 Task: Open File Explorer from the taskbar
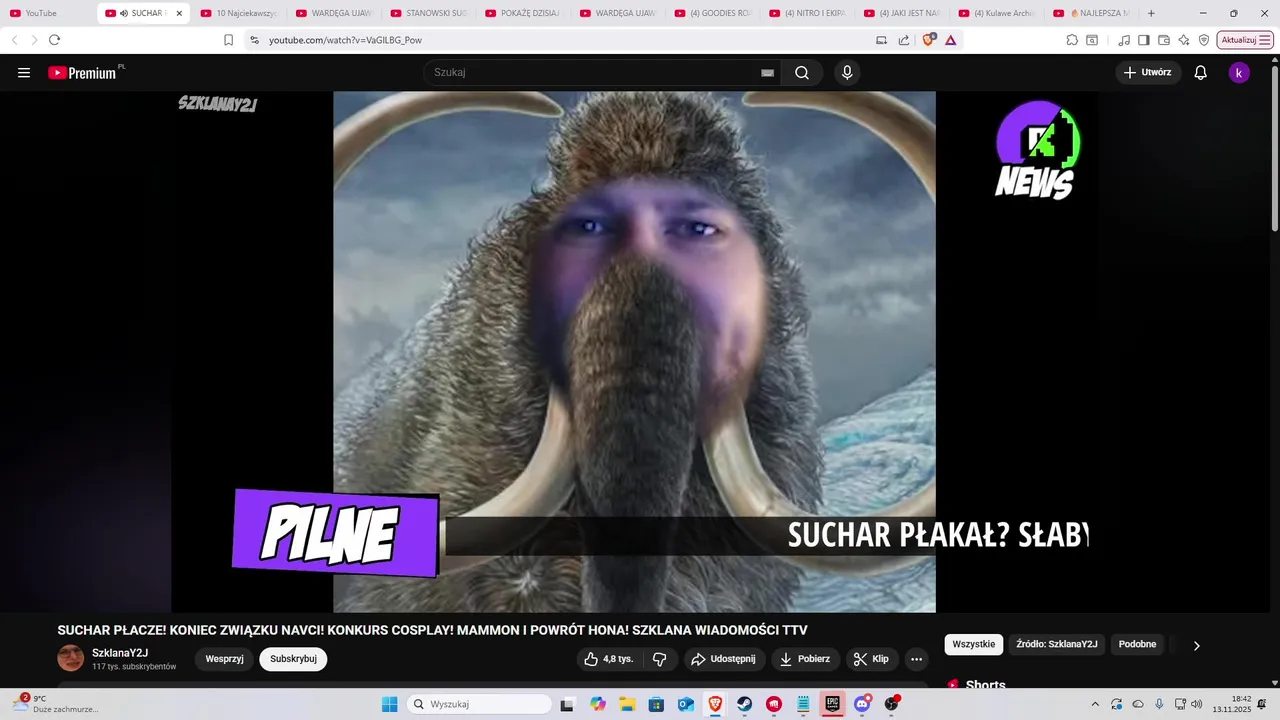(627, 704)
